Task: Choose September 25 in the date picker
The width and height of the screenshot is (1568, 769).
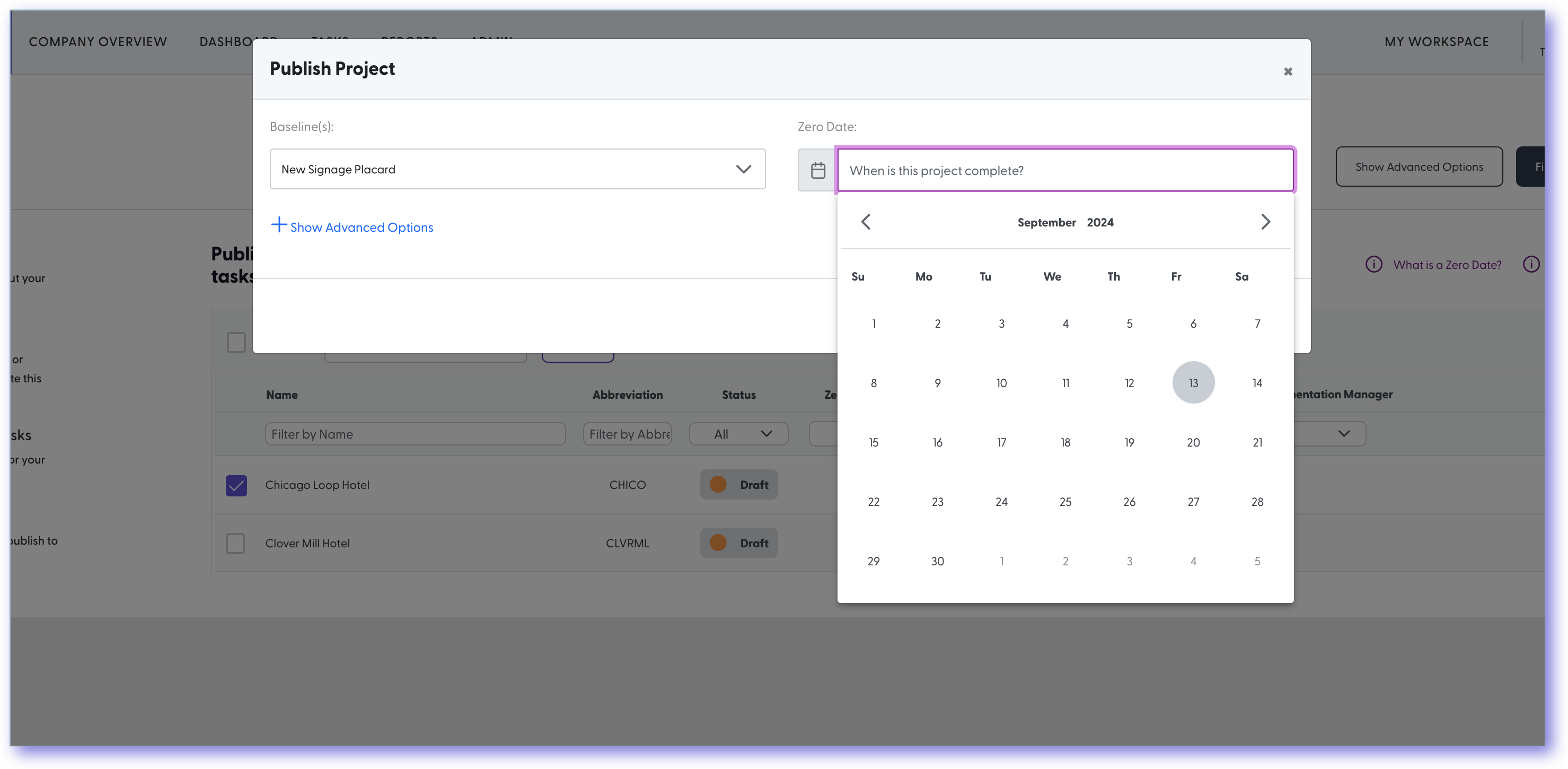Action: [1065, 502]
